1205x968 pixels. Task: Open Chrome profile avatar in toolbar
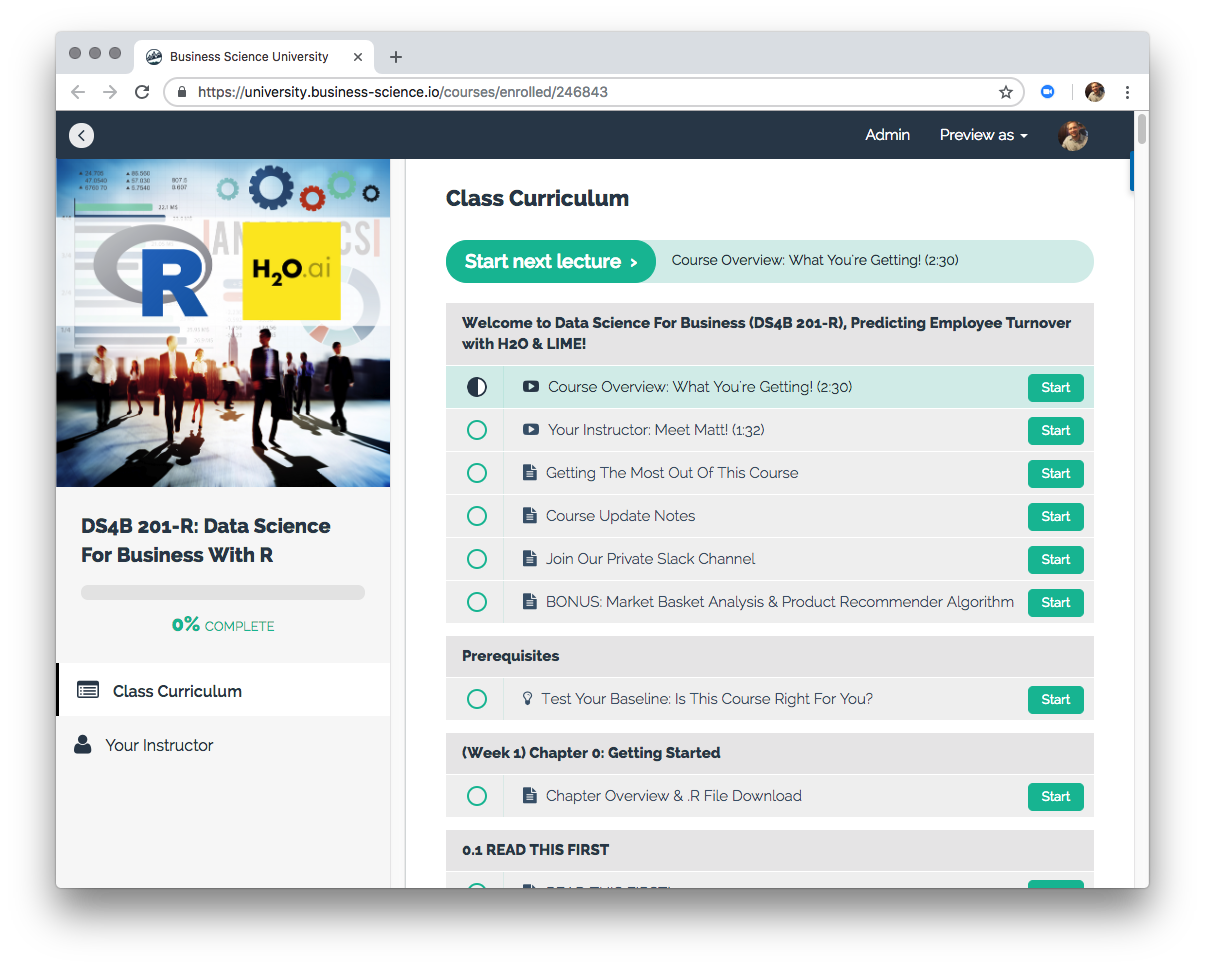[x=1095, y=92]
